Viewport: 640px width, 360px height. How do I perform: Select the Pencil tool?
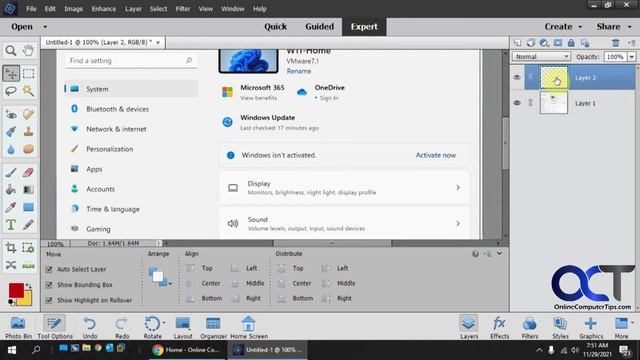(28, 225)
